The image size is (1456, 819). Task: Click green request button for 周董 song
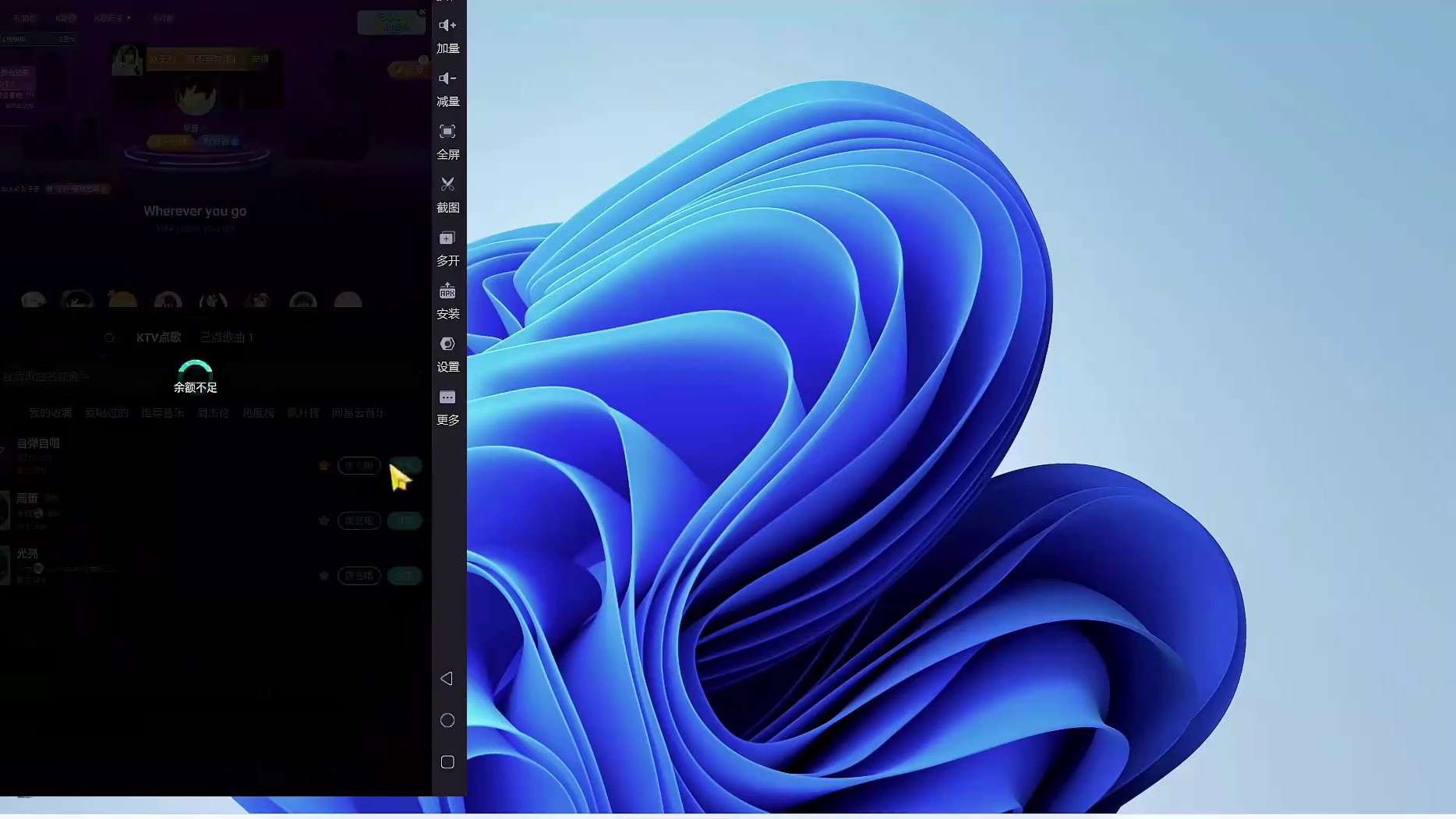[405, 521]
